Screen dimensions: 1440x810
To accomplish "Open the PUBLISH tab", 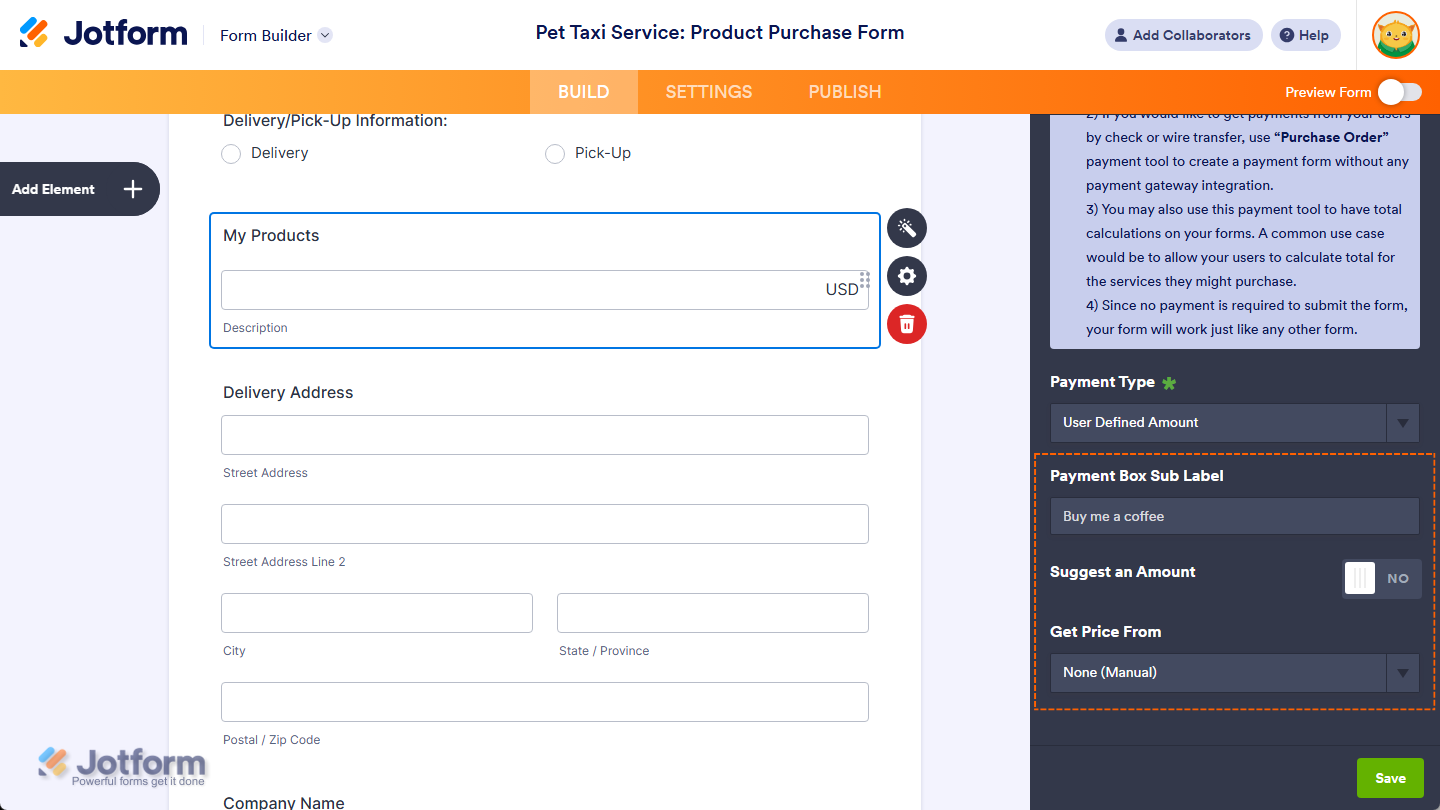I will (844, 91).
